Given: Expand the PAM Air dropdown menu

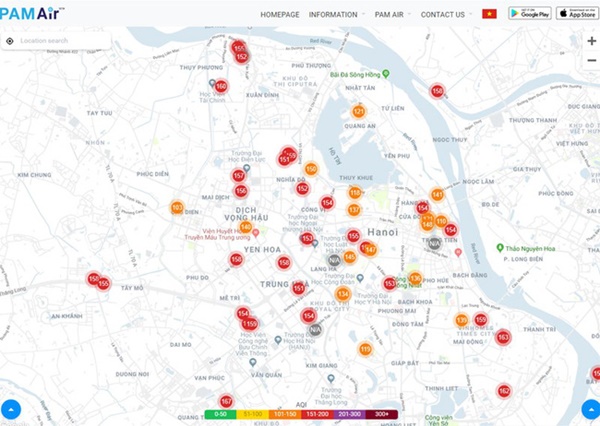Looking at the screenshot, I should pyautogui.click(x=395, y=14).
